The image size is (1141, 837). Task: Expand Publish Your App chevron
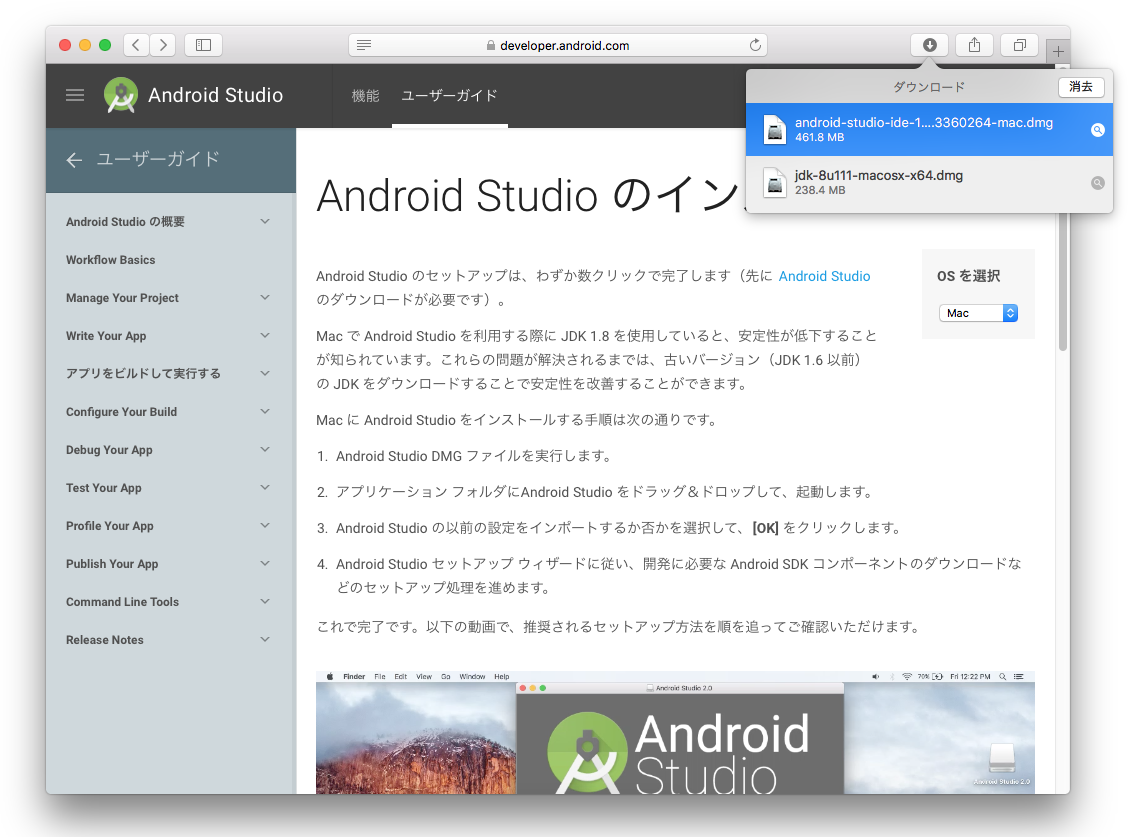pyautogui.click(x=265, y=563)
